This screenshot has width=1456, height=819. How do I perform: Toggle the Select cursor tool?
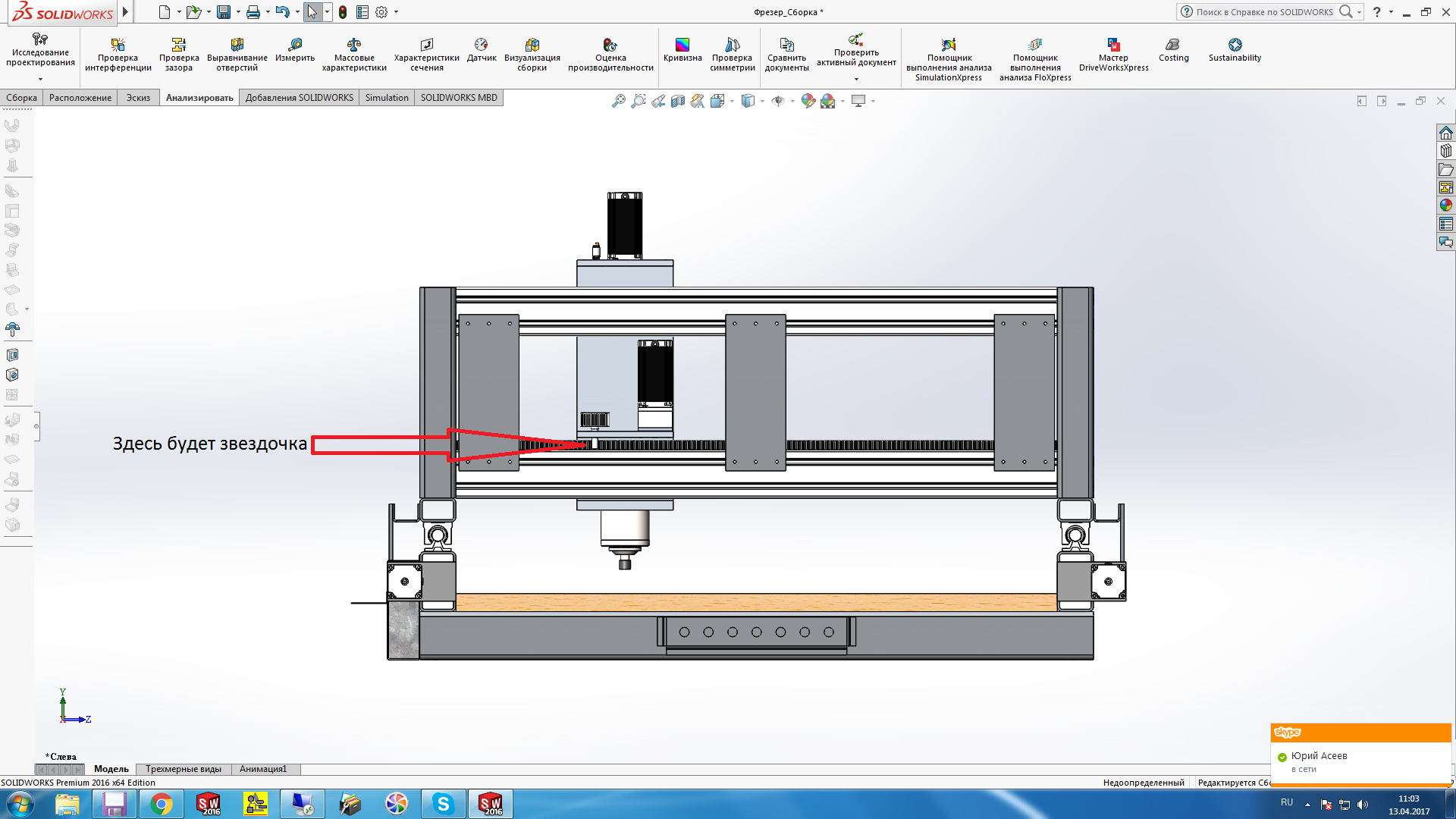point(312,12)
